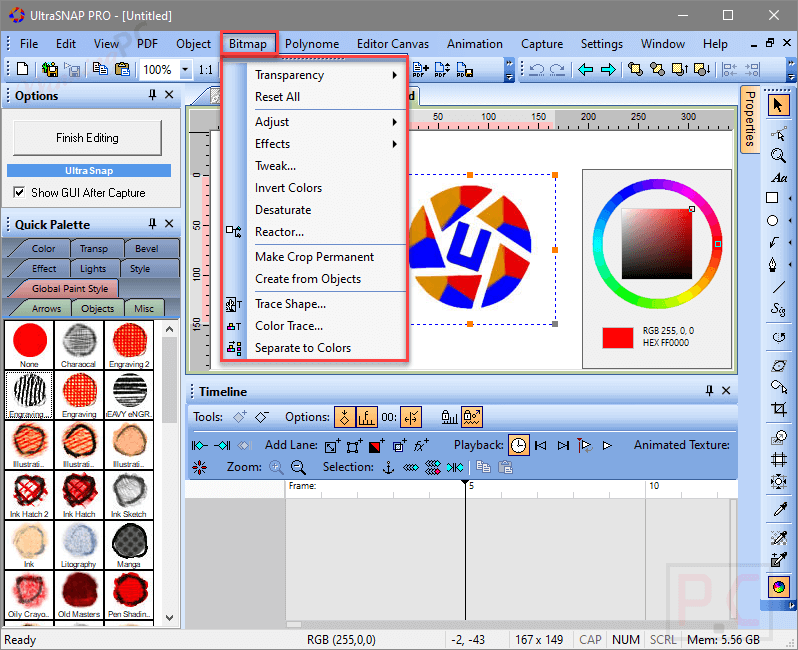Viewport: 798px width, 650px height.
Task: Select the Charcoal style thumbnail
Action: pos(78,344)
